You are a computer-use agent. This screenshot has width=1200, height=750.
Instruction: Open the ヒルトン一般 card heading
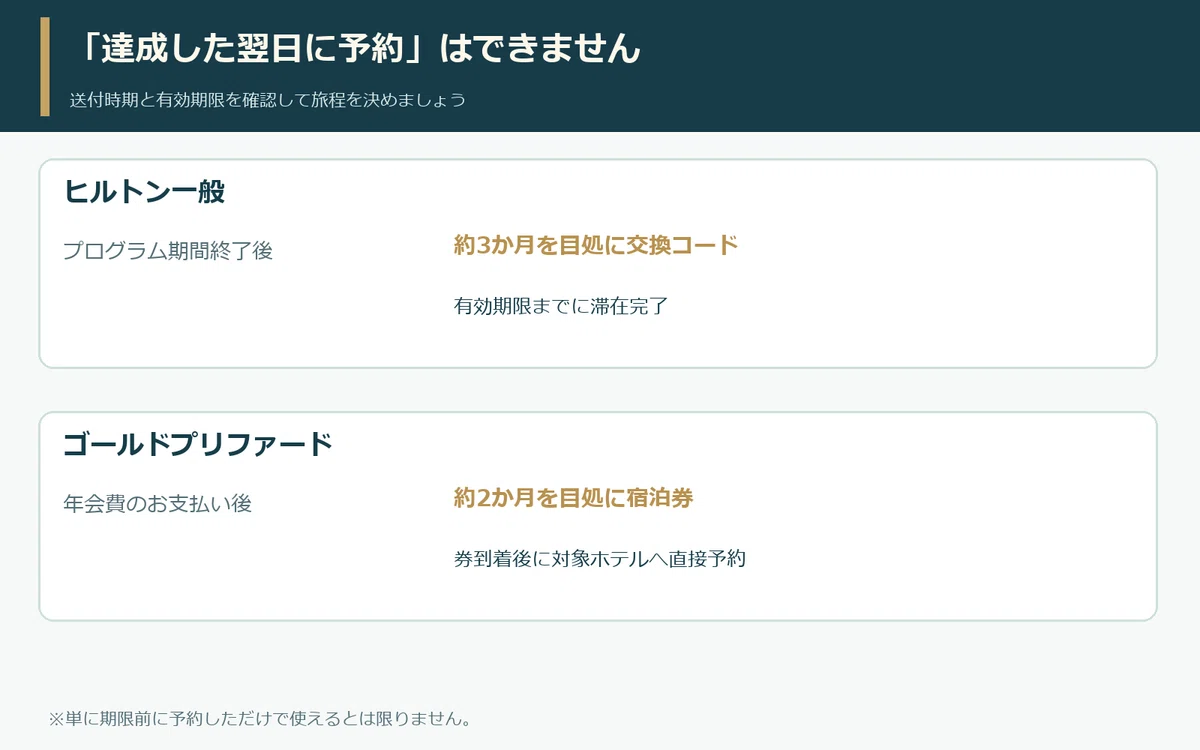coord(145,191)
